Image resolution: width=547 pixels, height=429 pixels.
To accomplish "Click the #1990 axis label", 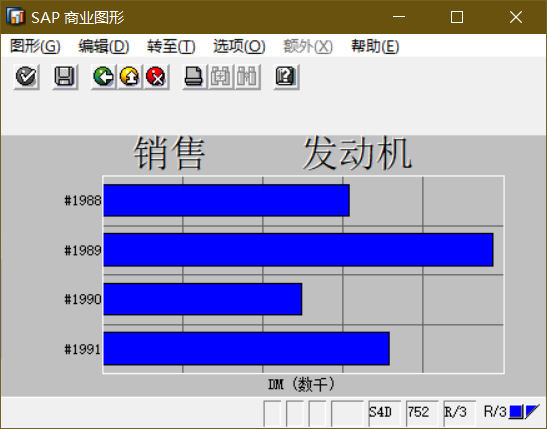I will [x=83, y=299].
